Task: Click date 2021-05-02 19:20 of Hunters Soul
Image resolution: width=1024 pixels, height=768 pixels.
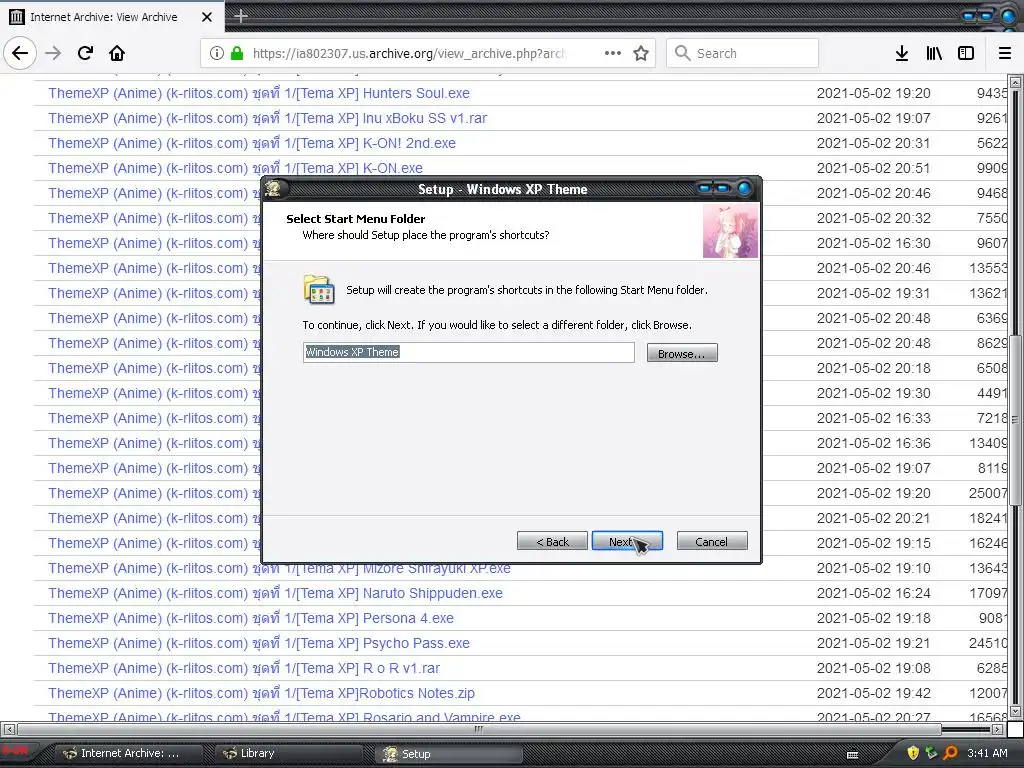Action: pyautogui.click(x=873, y=93)
